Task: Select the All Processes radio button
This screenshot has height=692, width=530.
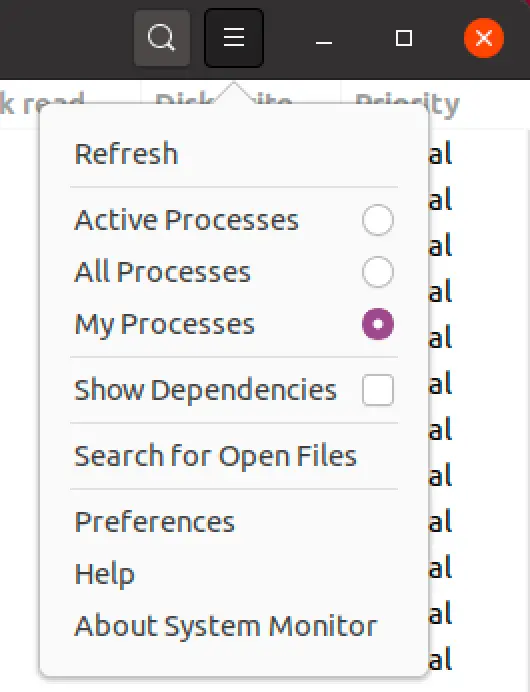Action: point(378,272)
